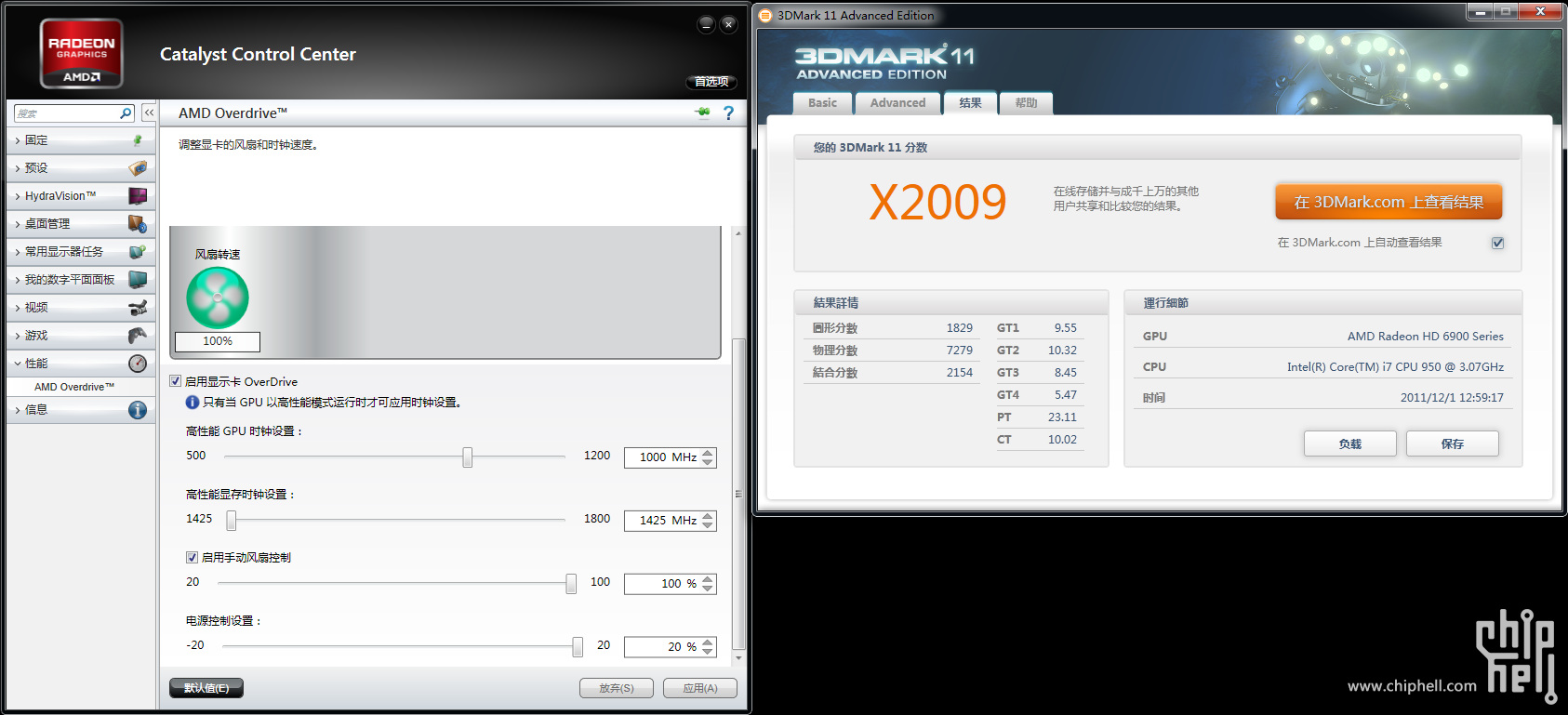Click the manual fan speed slider handle
Screen dimensions: 1568x715
(x=571, y=583)
